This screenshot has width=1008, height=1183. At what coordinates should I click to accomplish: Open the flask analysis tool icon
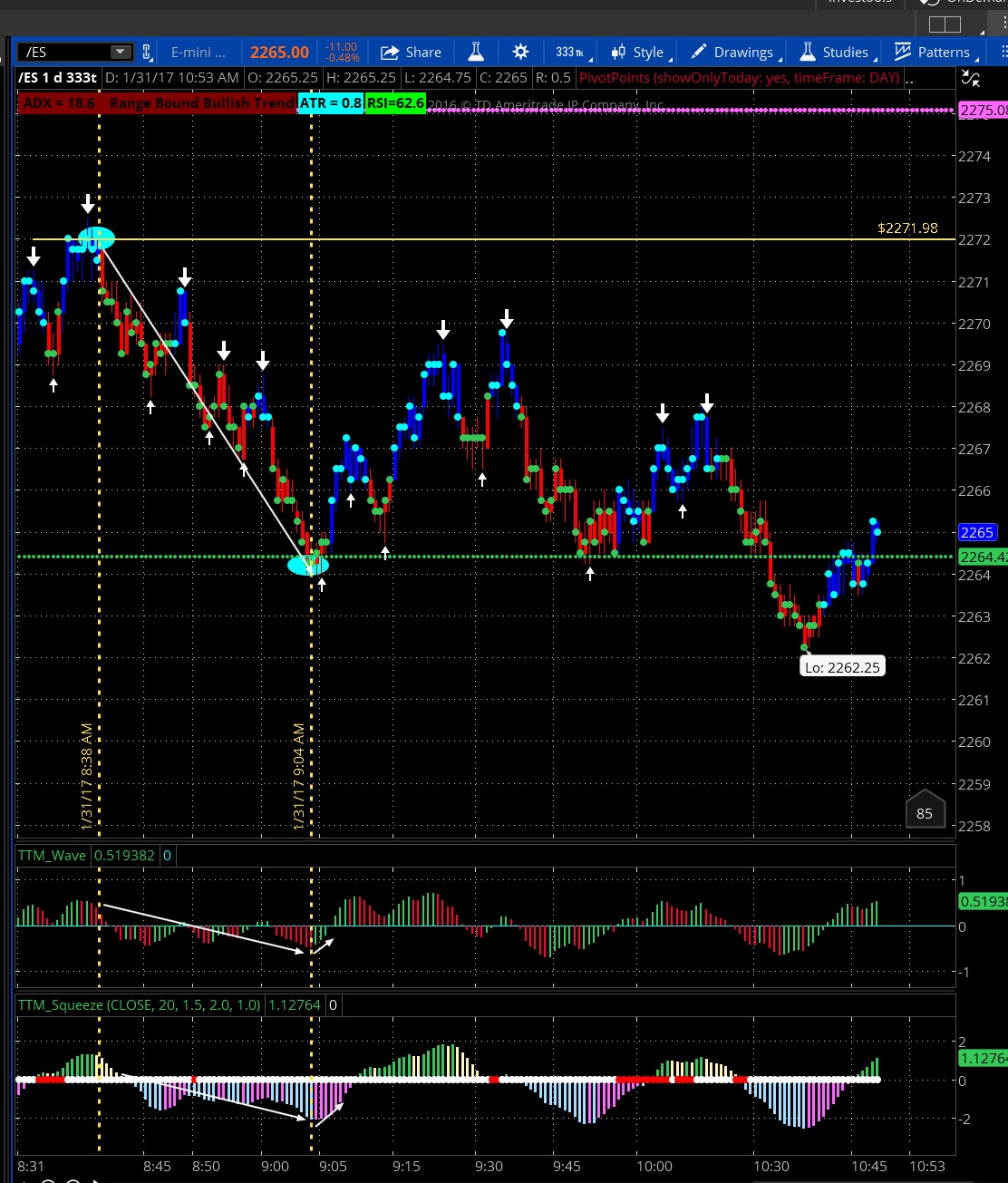[476, 53]
